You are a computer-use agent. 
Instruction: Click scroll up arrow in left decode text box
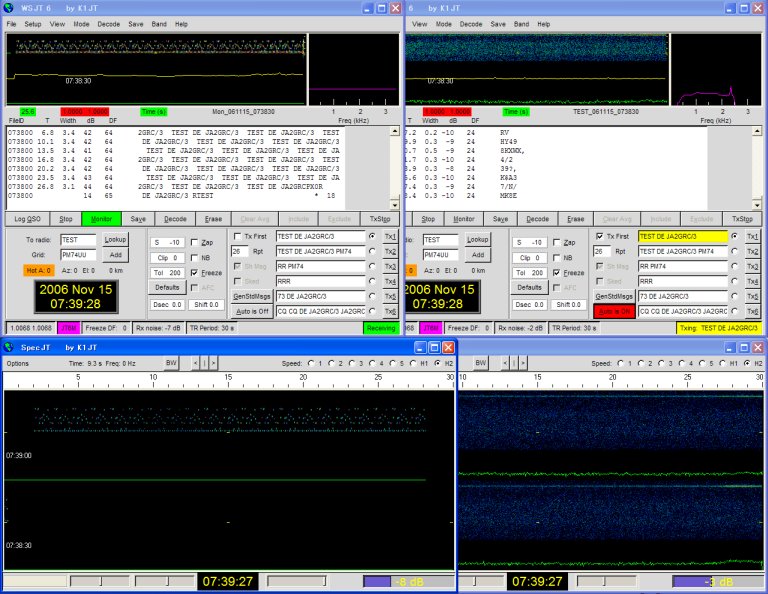coord(394,131)
